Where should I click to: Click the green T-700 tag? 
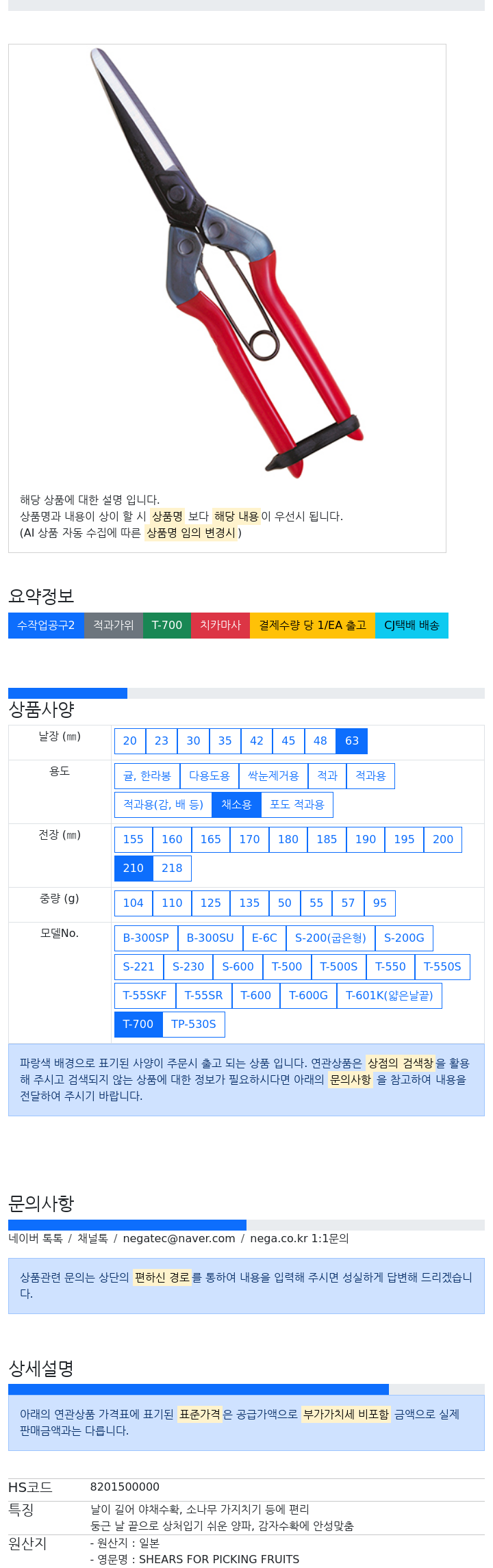pos(167,626)
